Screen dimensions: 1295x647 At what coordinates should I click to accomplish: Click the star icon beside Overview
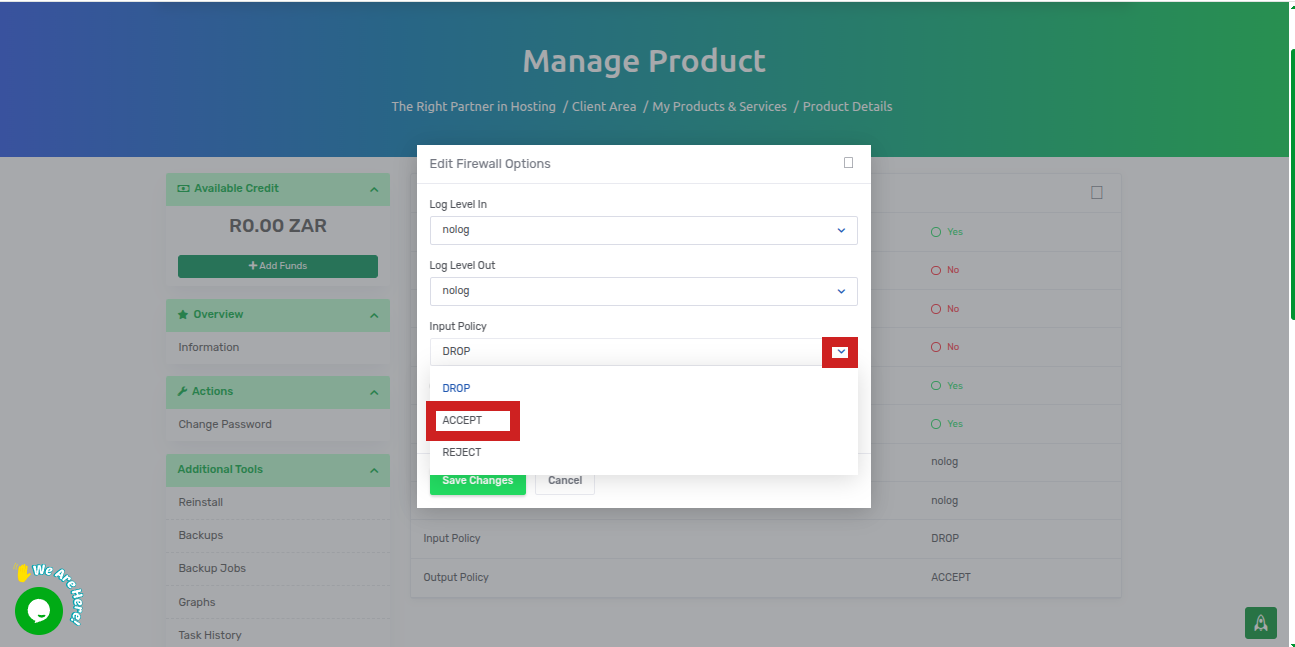tap(183, 315)
